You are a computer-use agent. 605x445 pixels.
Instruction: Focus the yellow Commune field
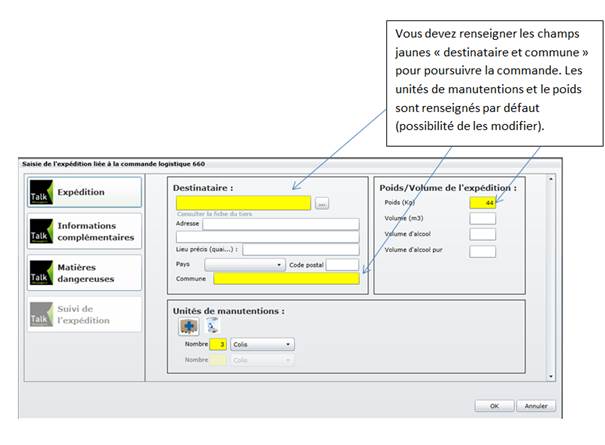286,279
